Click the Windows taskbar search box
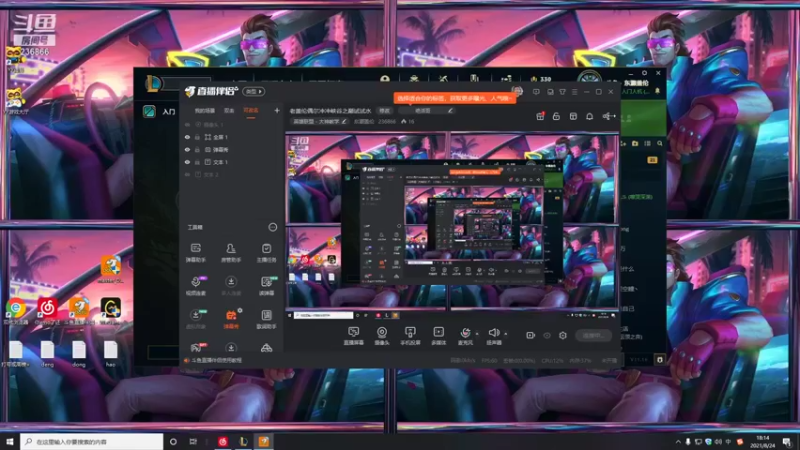Screen dimensions: 800x450 92,441
